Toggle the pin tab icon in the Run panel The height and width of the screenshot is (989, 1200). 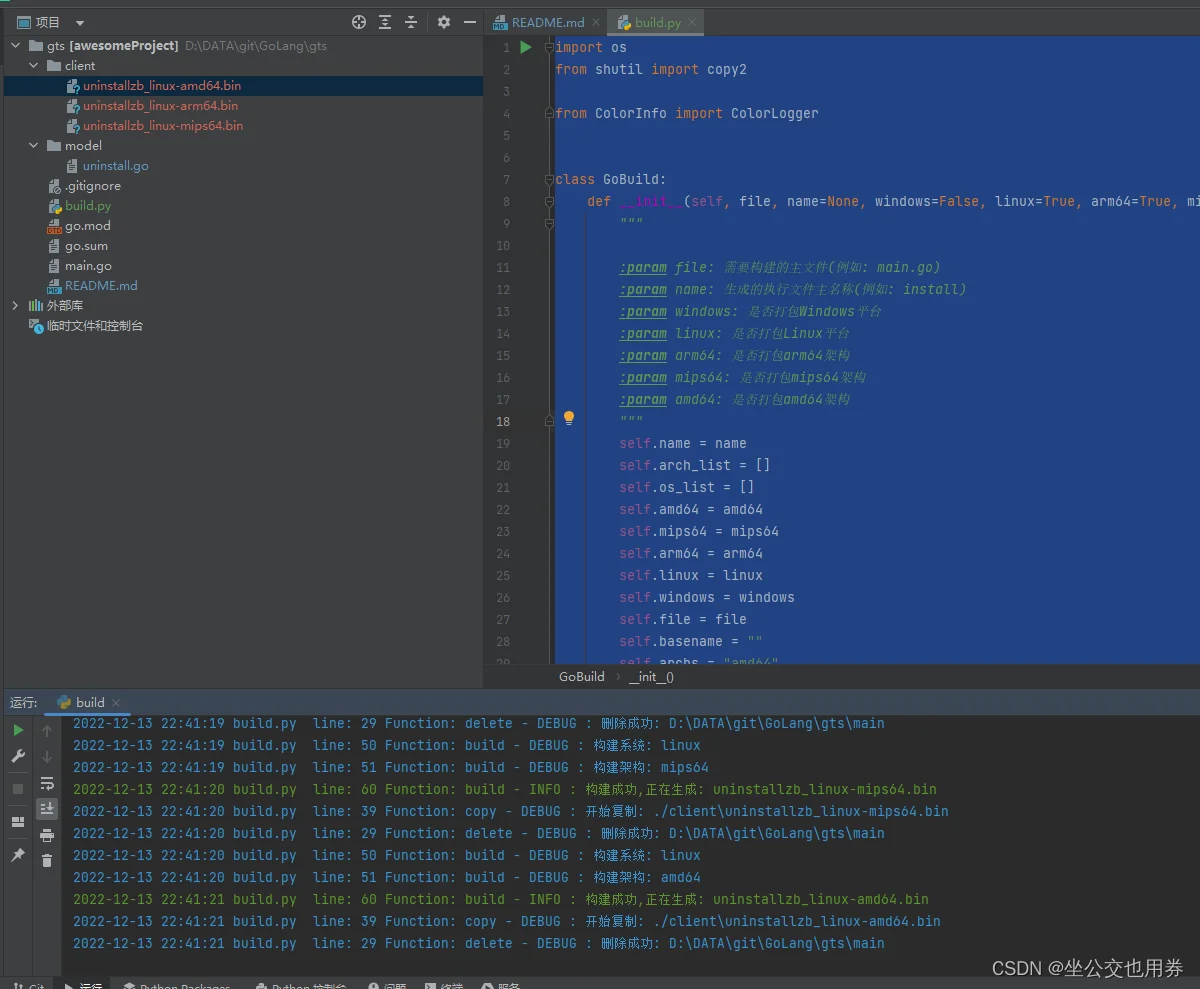tap(18, 855)
